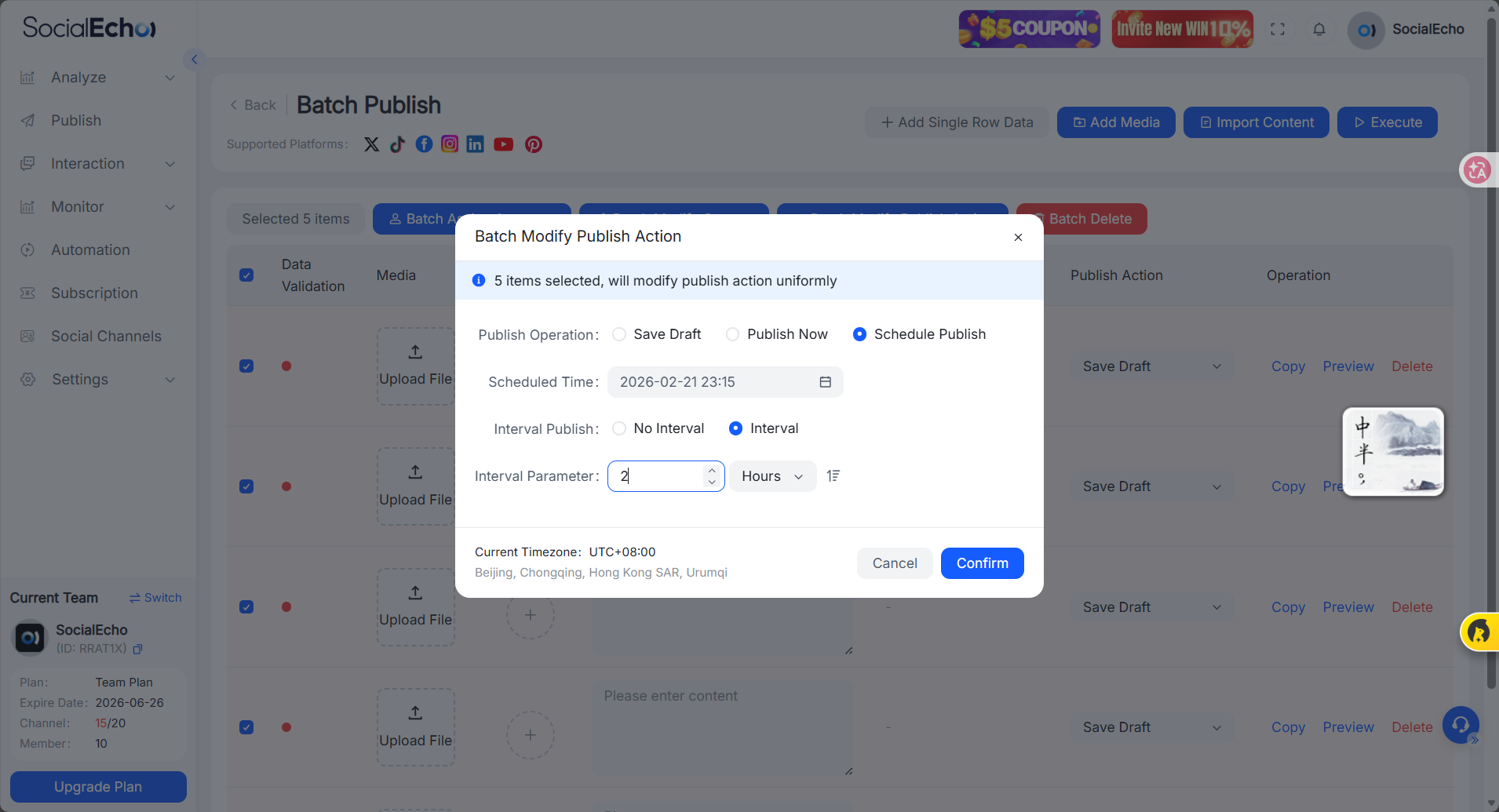
Task: Select the Save Draft radio option
Action: 620,334
